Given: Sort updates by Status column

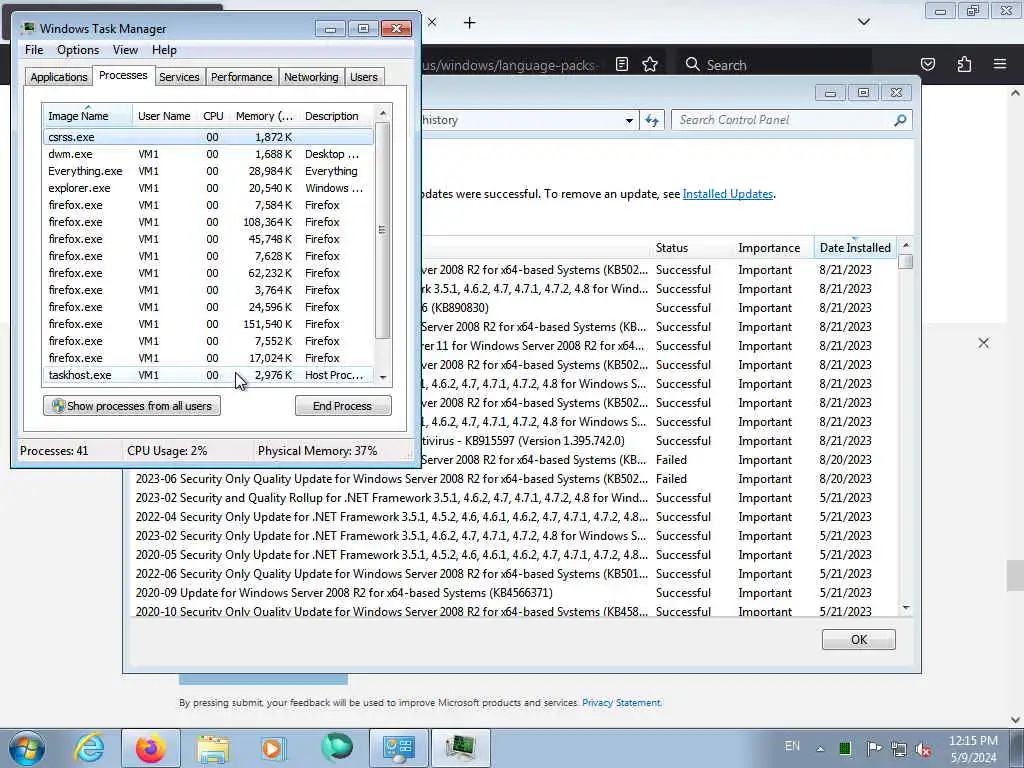Looking at the screenshot, I should pyautogui.click(x=693, y=248).
